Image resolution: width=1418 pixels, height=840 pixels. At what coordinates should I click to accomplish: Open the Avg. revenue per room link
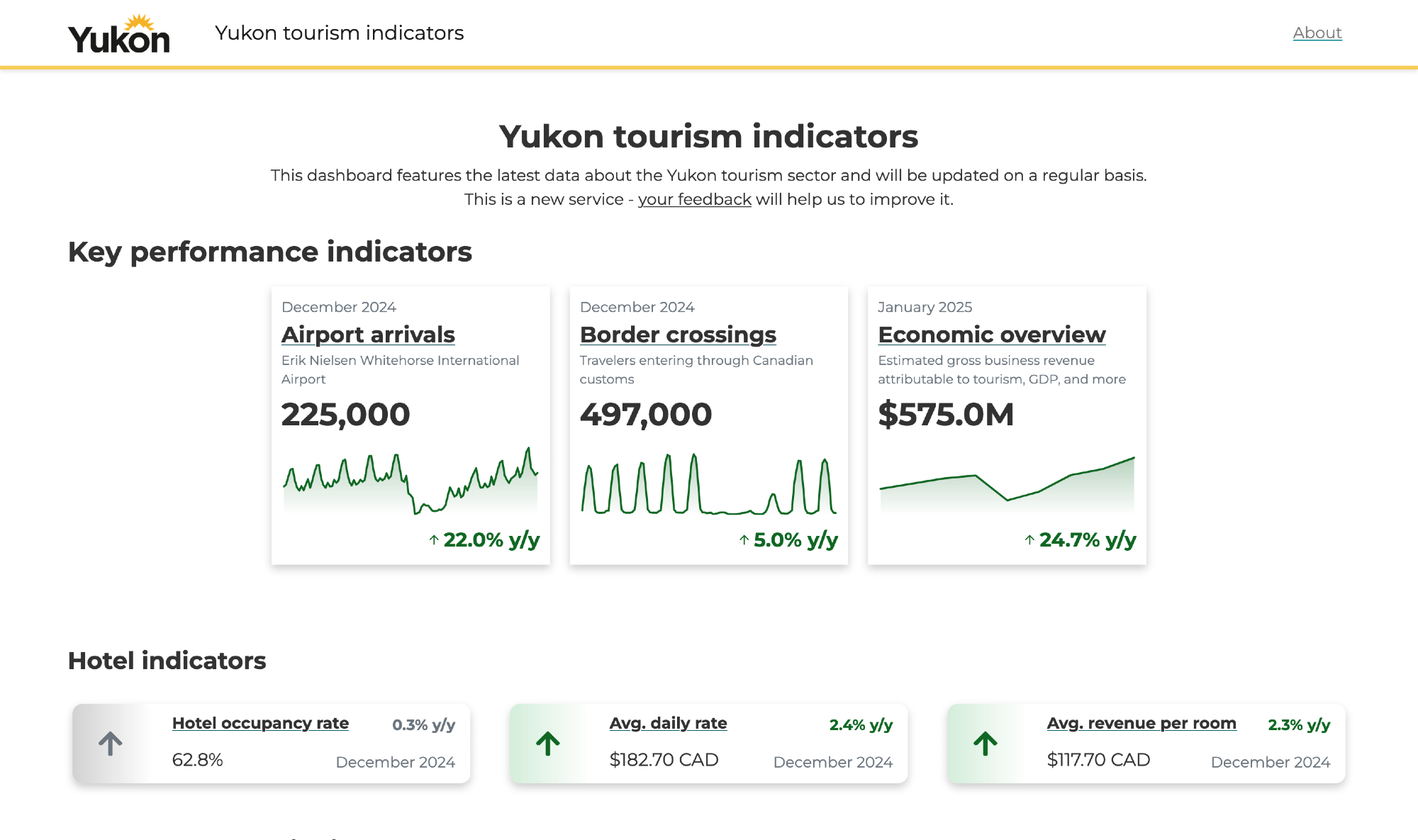coord(1141,723)
